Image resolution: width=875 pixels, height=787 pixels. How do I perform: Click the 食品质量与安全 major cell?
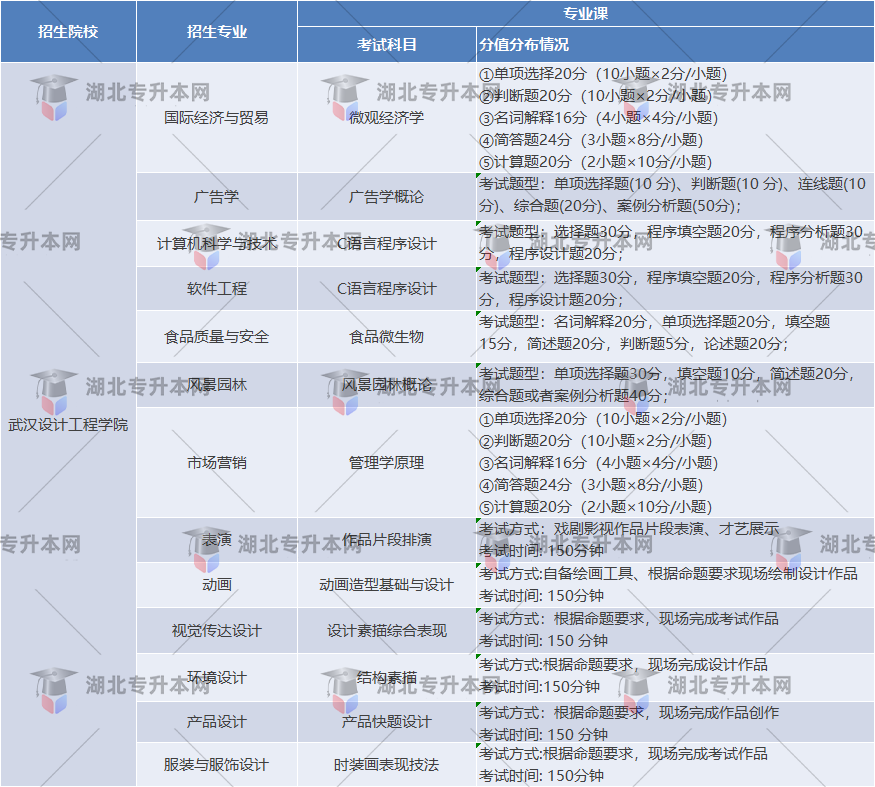point(217,337)
